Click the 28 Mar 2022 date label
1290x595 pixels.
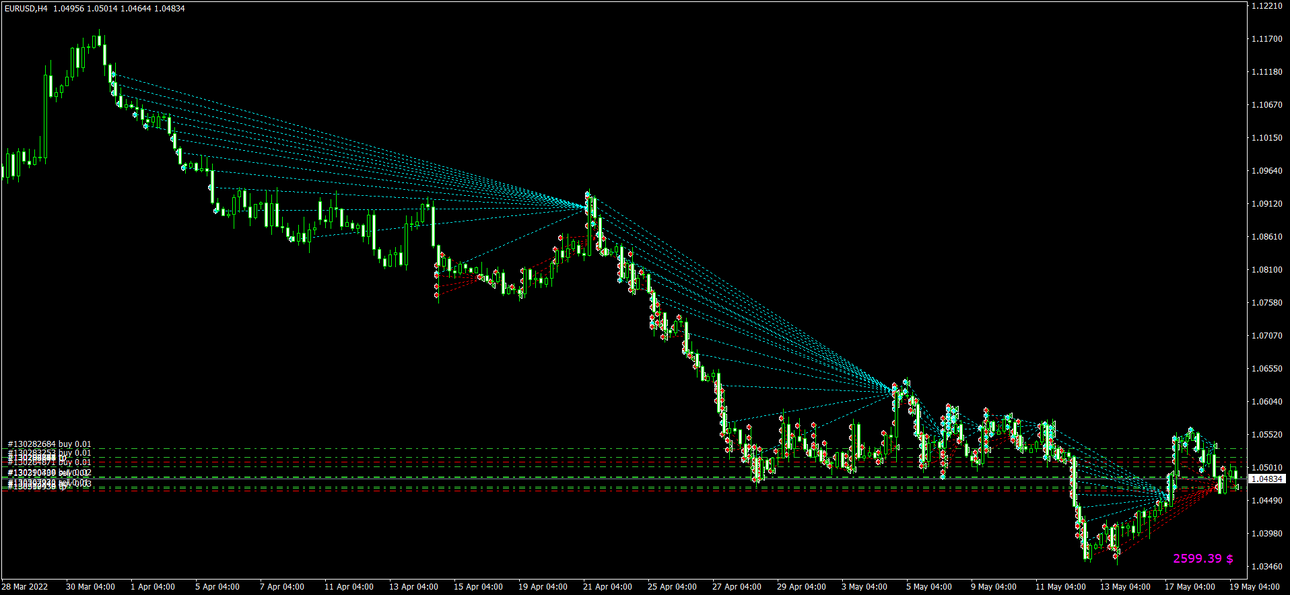point(25,587)
